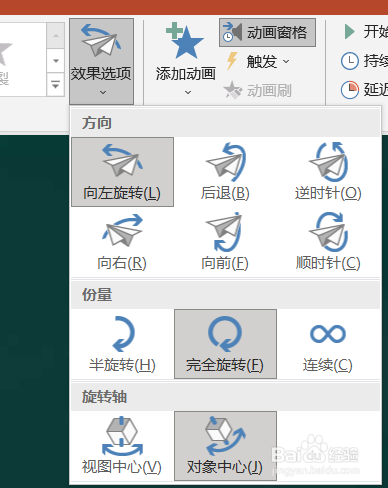Choose the 后退(B) direction effect

pyautogui.click(x=225, y=172)
